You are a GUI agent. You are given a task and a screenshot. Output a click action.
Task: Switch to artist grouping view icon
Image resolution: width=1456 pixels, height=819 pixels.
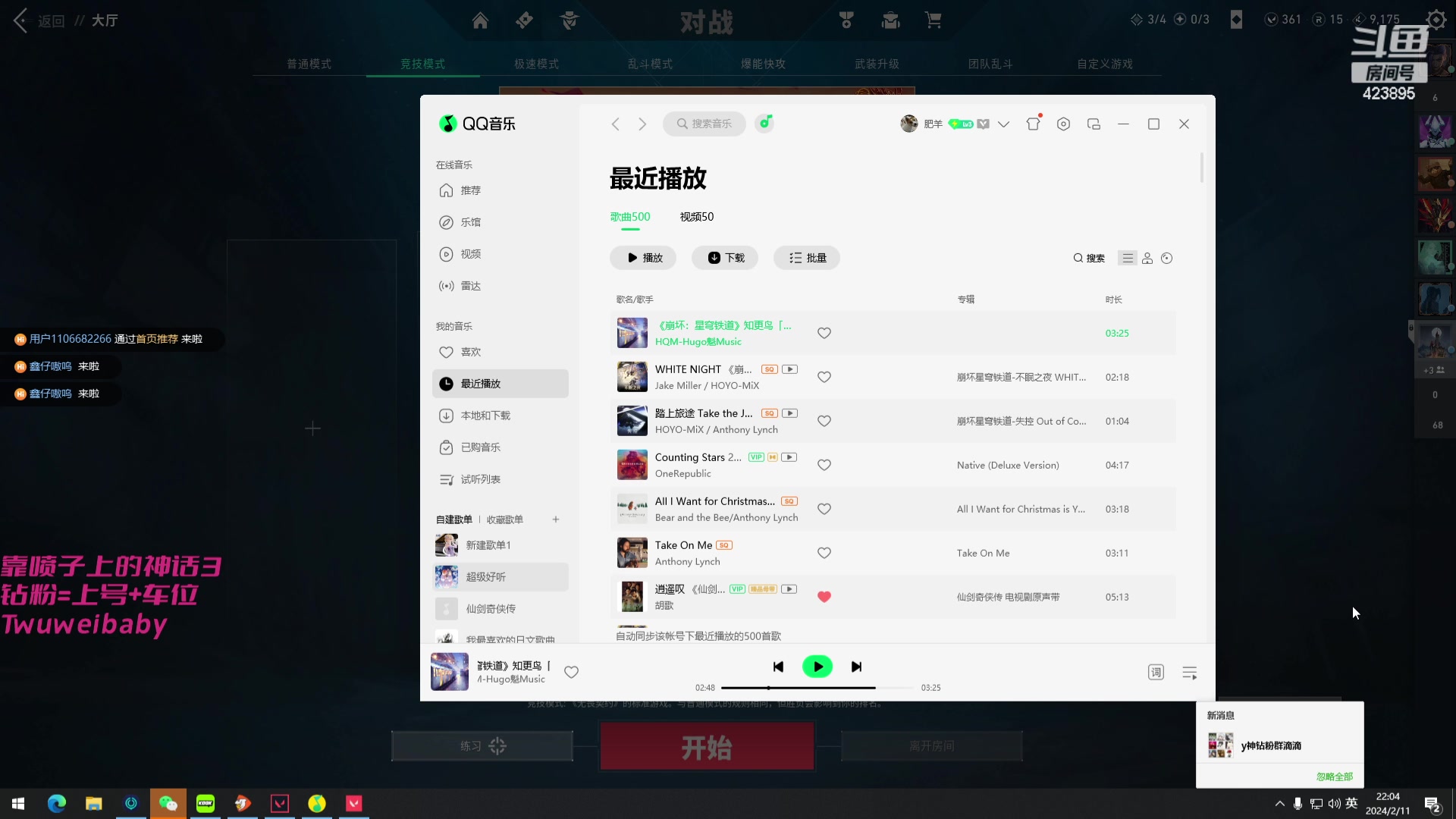point(1147,258)
